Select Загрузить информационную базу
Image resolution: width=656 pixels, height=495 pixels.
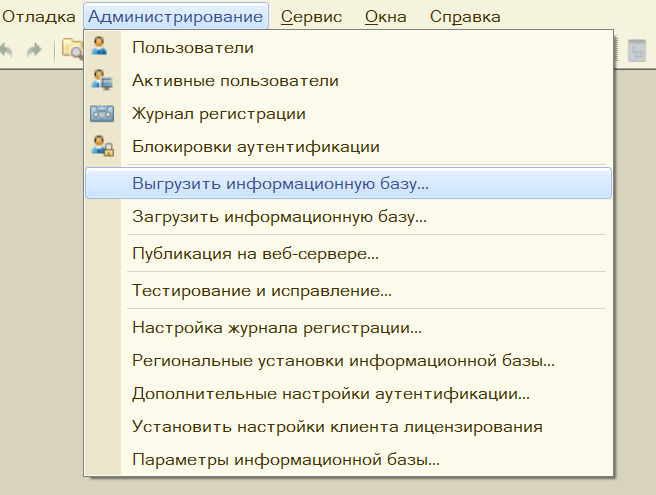[x=348, y=216]
